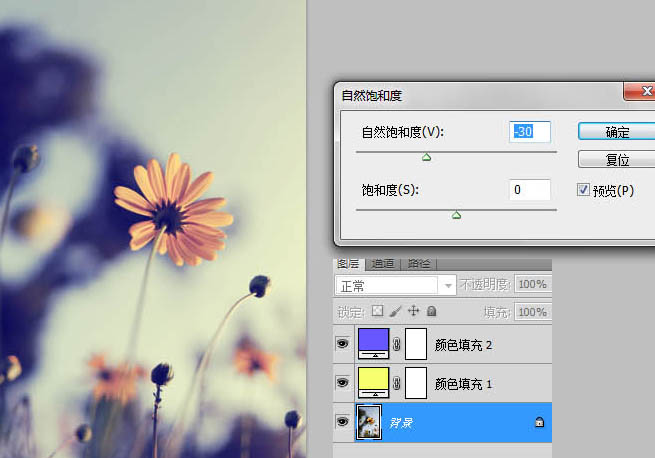Screen dimensions: 655x458
Task: Hide the 颜色填充 2 layer using its eye
Action: point(343,345)
